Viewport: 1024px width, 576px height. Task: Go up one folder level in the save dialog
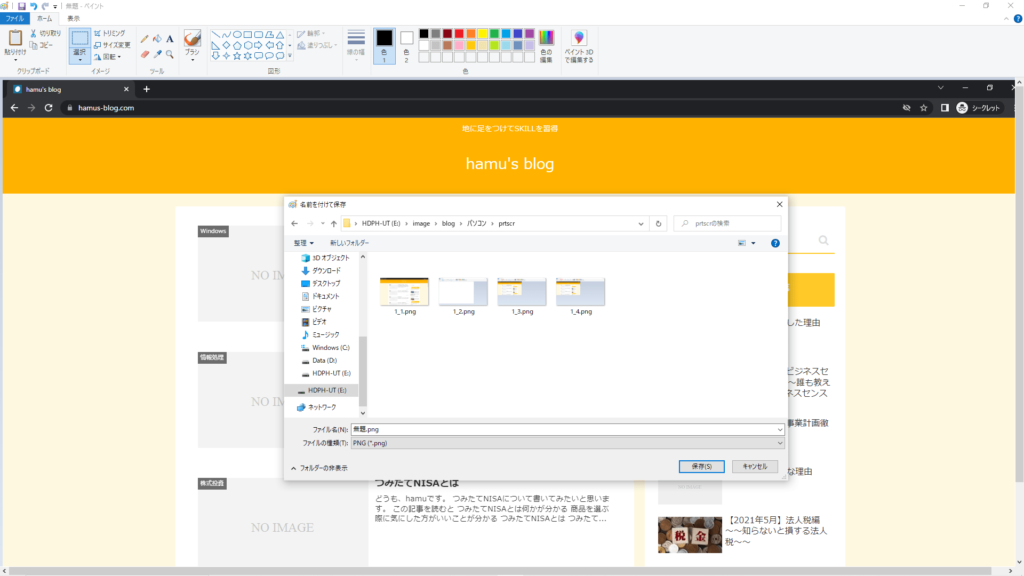(334, 223)
